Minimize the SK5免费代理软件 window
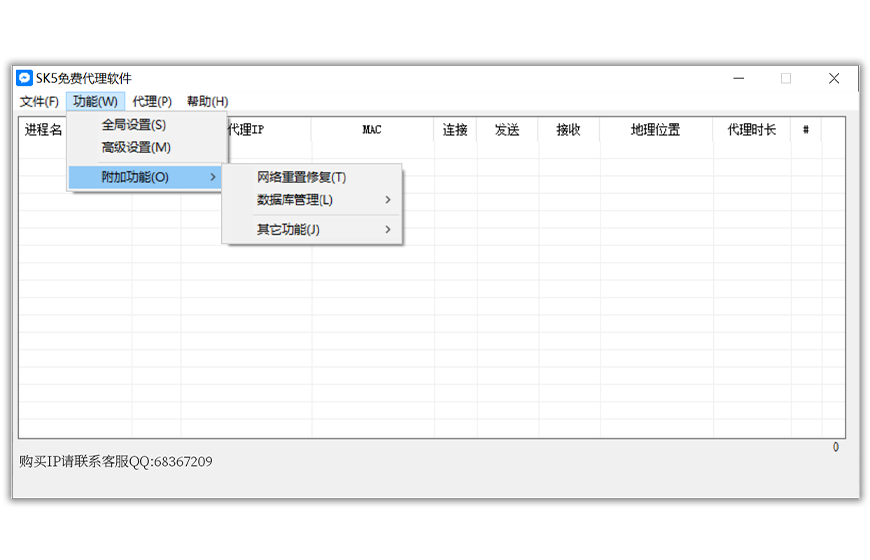 pyautogui.click(x=738, y=78)
